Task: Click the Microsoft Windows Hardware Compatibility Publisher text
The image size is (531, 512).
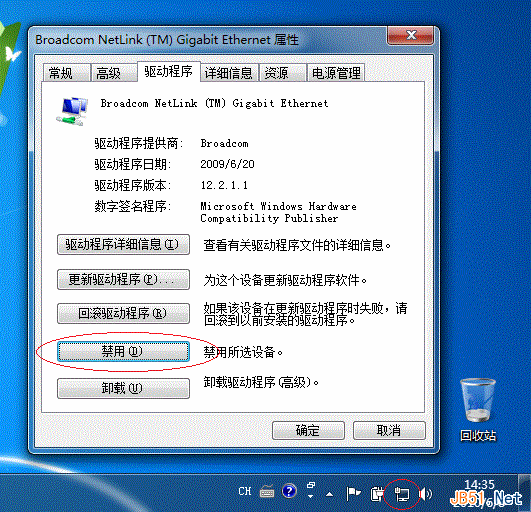Action: pos(278,212)
